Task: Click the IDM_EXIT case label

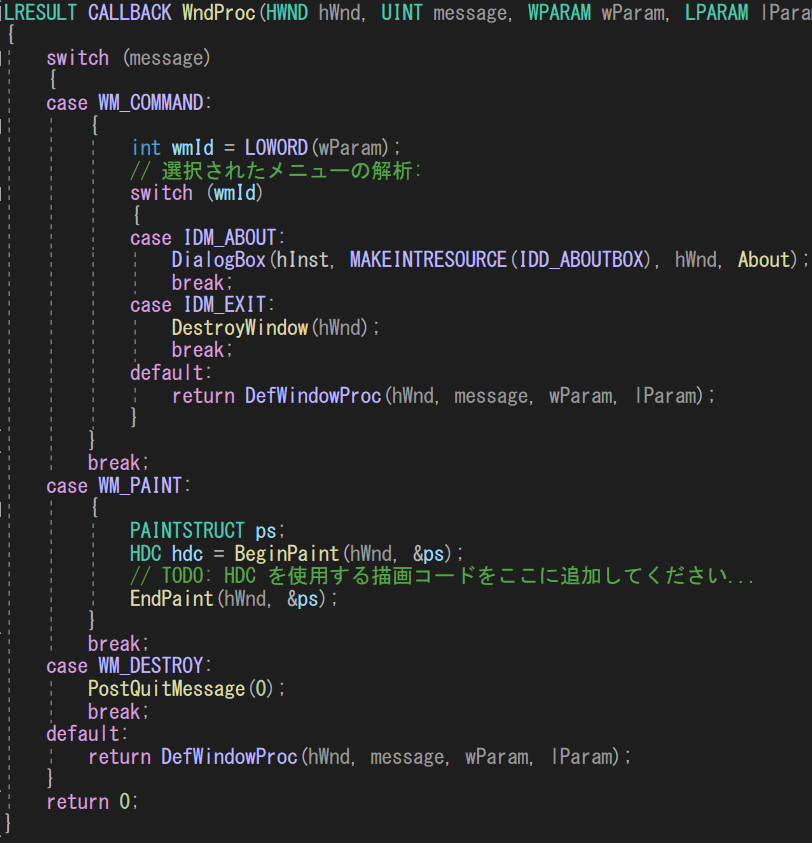Action: click(x=224, y=305)
